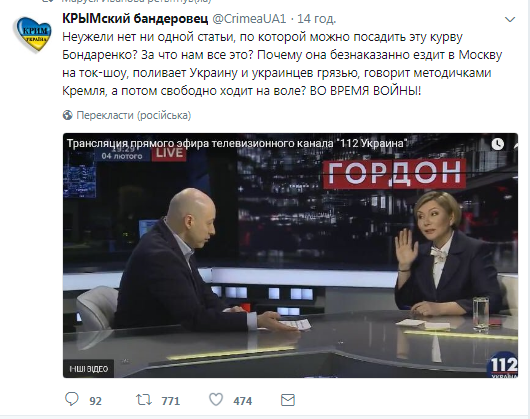Screen dimensions: 530x419
Task: Click the video title 112 Украина
Action: pyautogui.click(x=237, y=143)
